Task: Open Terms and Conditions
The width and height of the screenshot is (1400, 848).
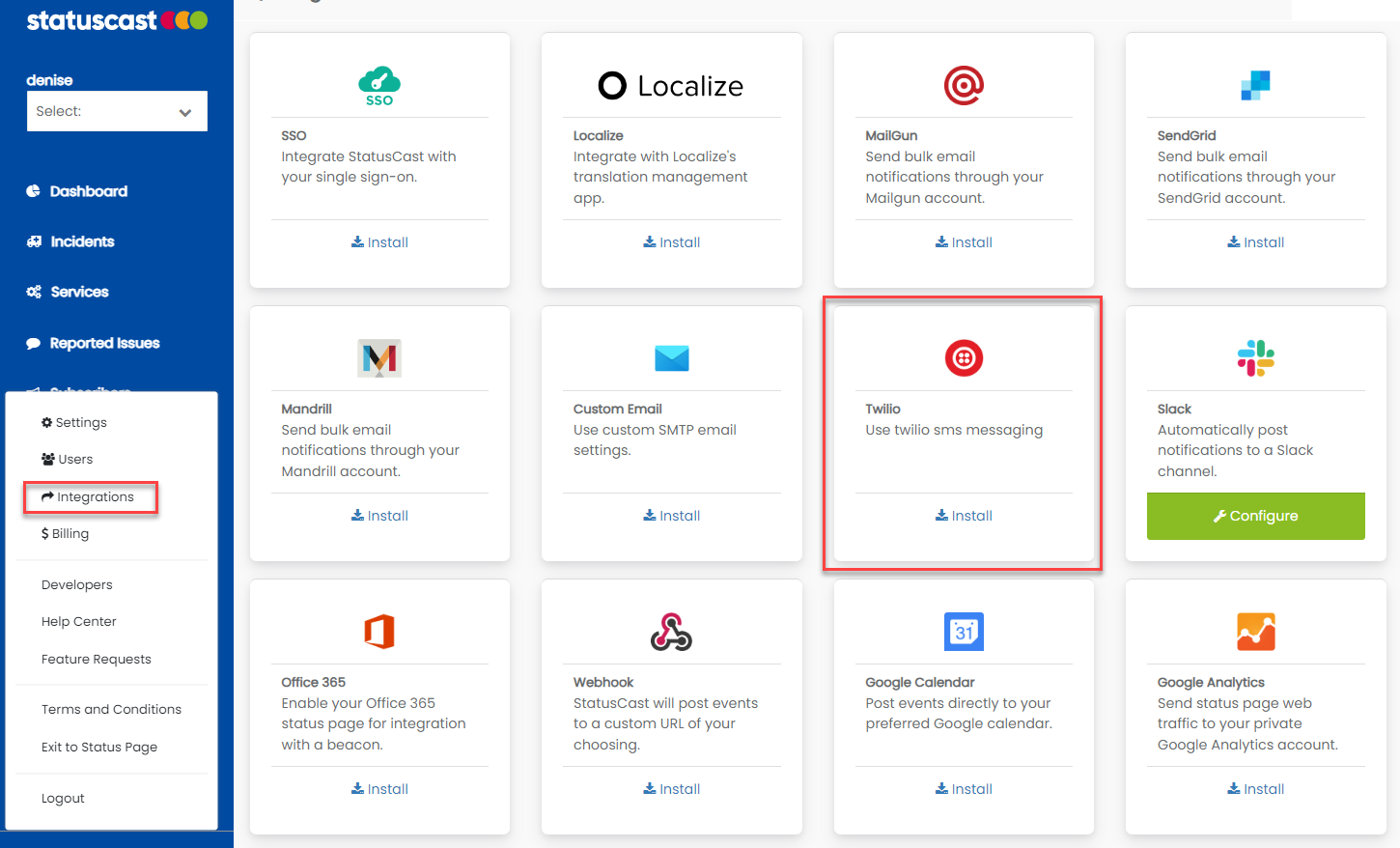Action: pyautogui.click(x=111, y=709)
